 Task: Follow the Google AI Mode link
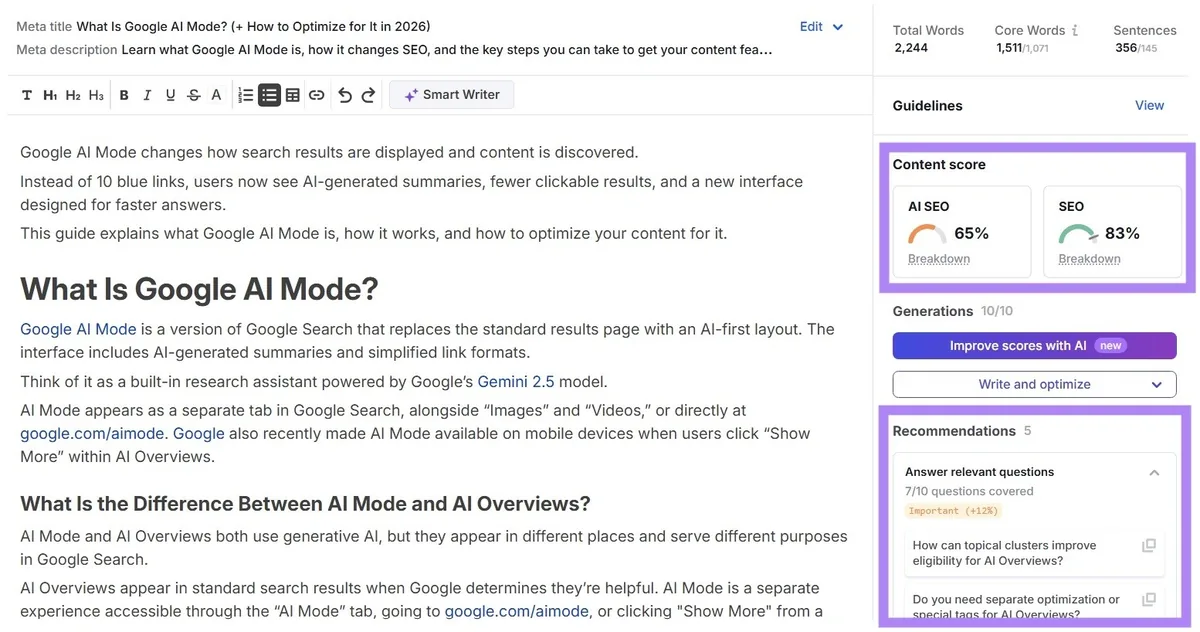[78, 329]
